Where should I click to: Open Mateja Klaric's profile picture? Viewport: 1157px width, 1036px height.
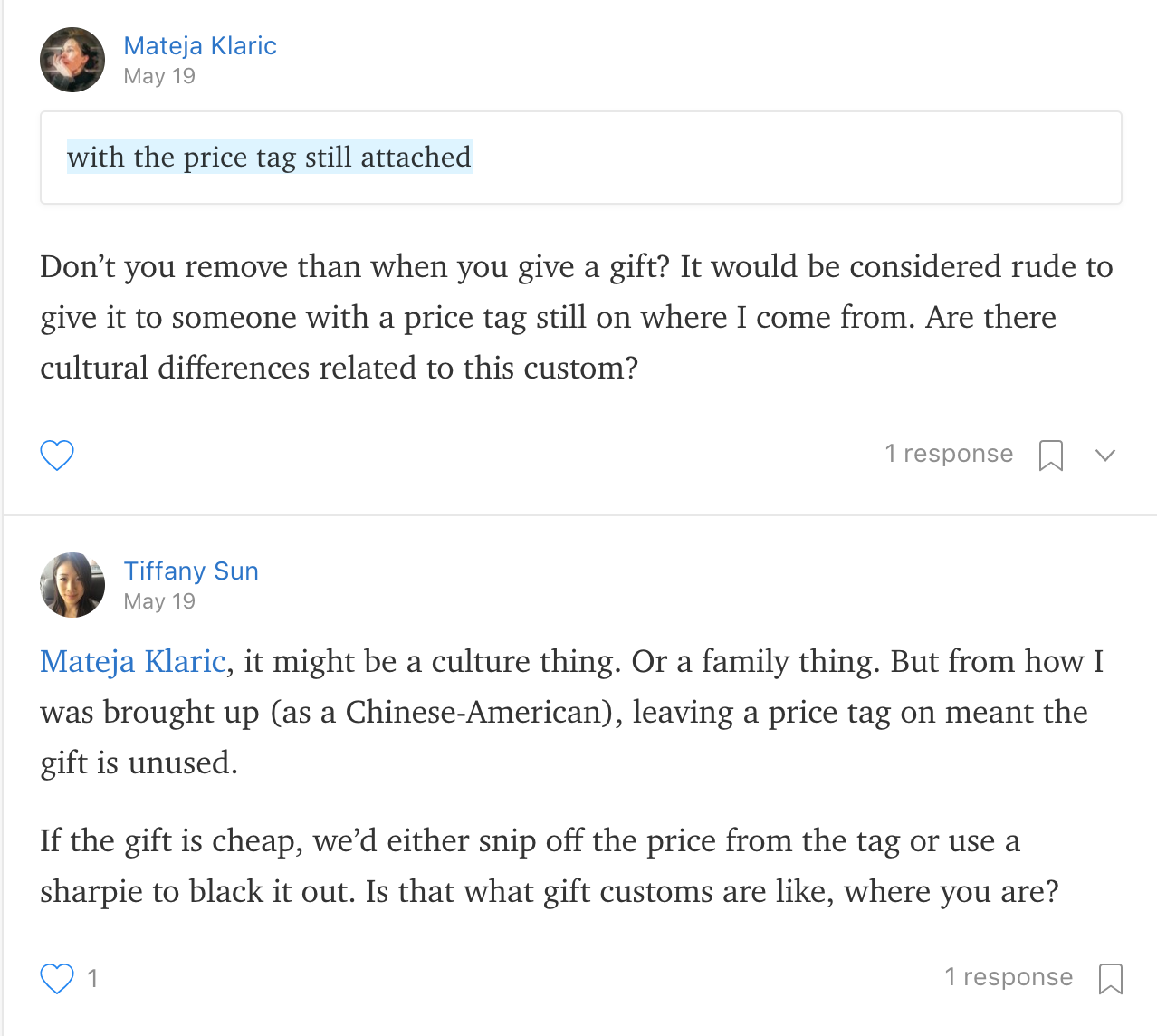click(72, 60)
